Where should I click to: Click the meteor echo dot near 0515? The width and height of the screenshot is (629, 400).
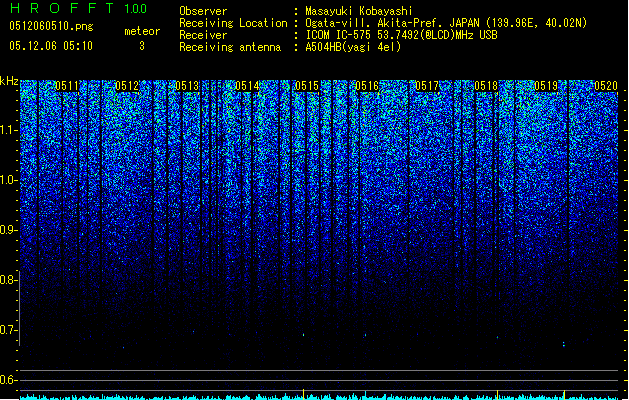[303, 335]
